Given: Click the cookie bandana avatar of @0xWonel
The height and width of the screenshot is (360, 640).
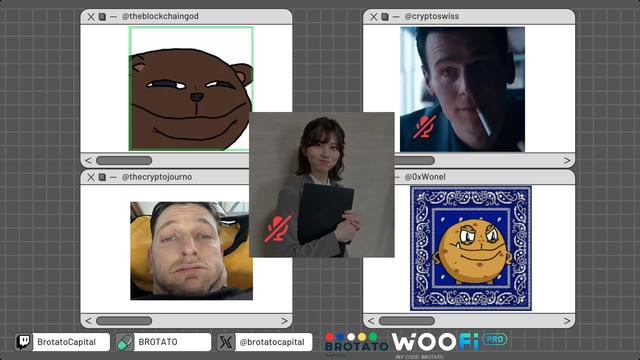Looking at the screenshot, I should pyautogui.click(x=471, y=248).
